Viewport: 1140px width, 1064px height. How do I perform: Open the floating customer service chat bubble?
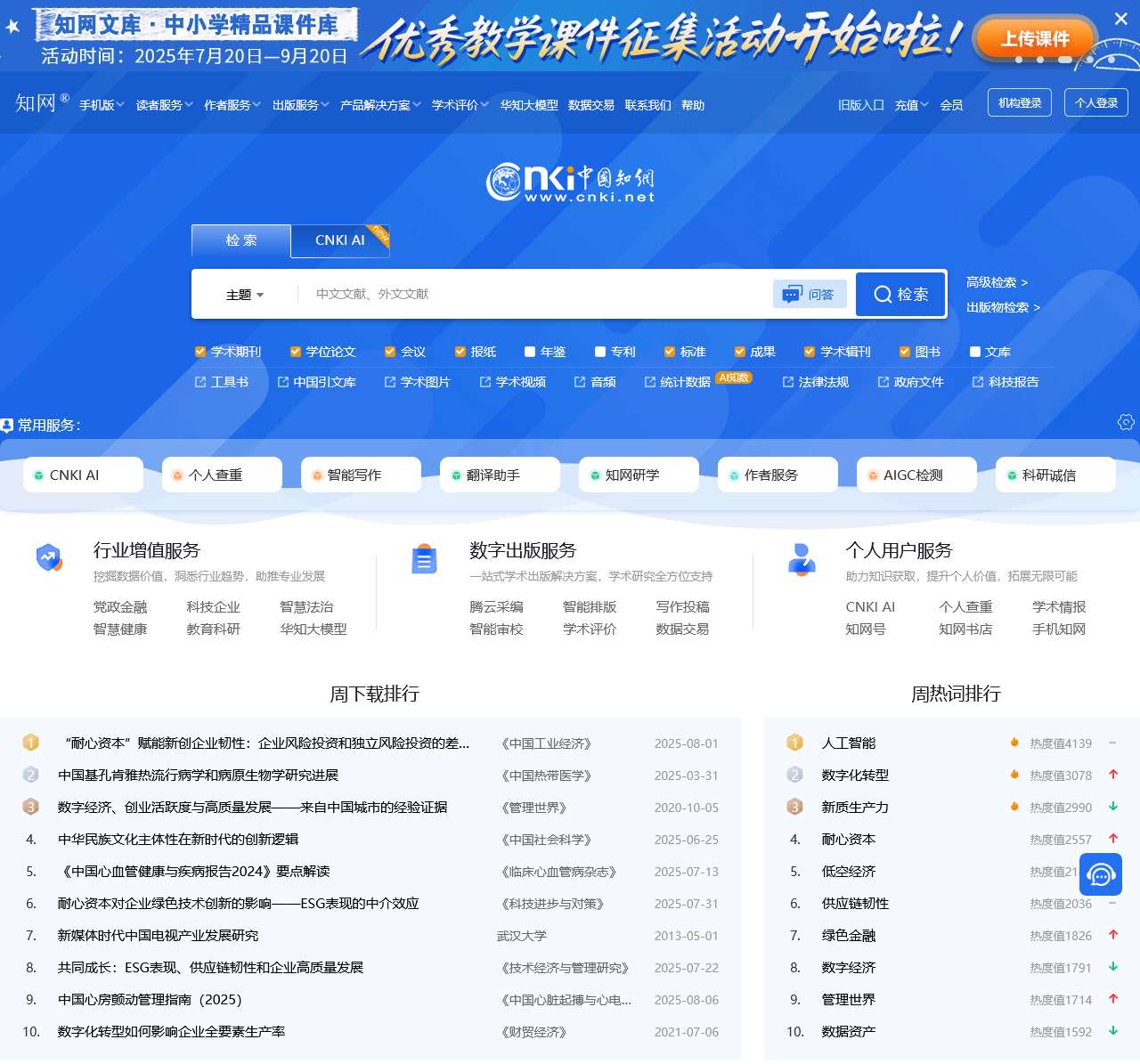point(1101,874)
